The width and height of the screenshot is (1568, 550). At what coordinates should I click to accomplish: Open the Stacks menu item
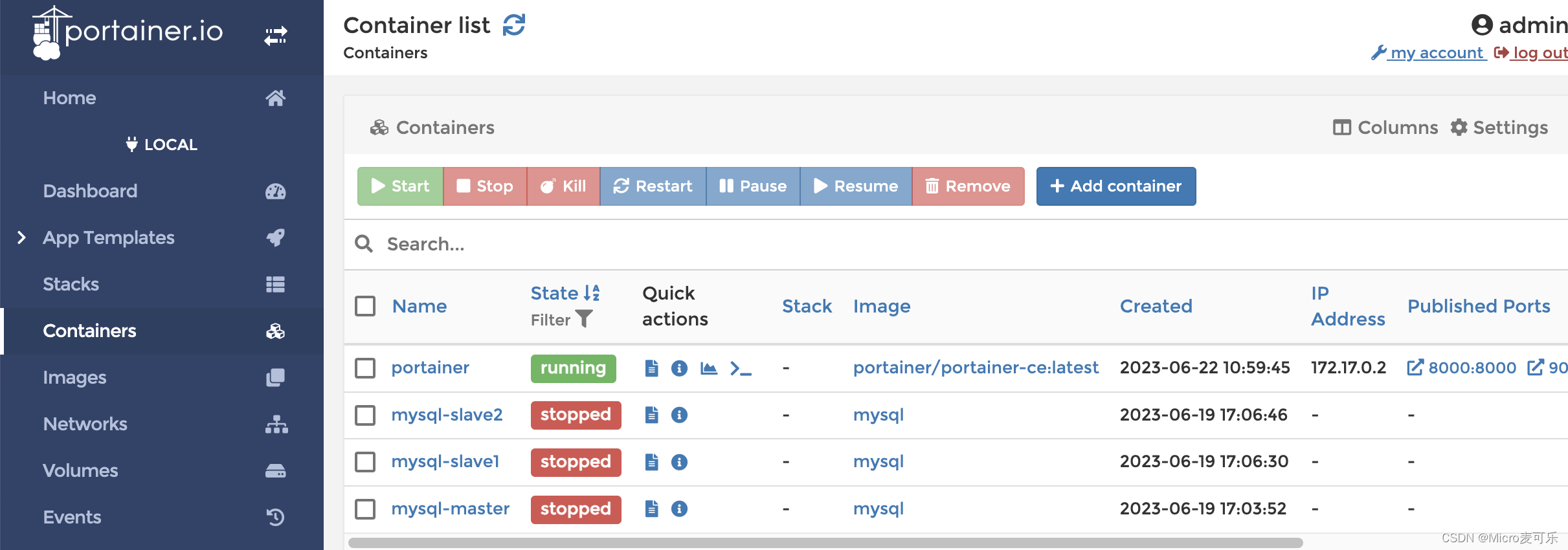[x=162, y=284]
